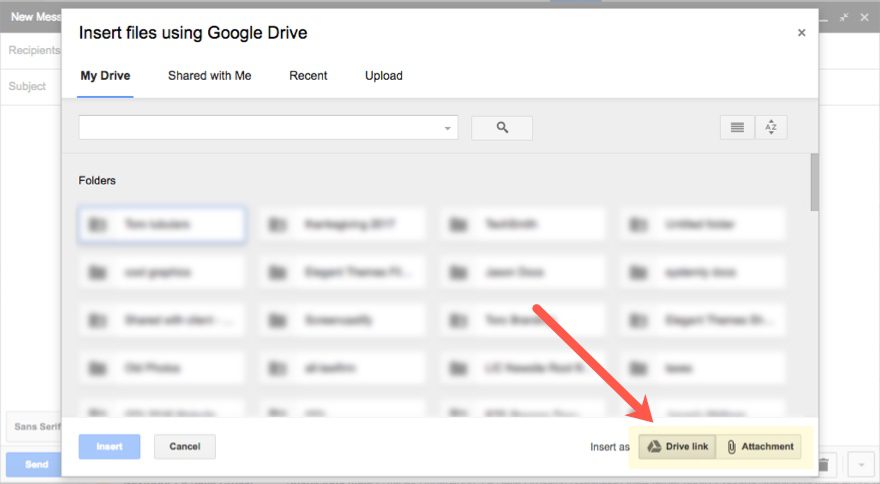Select Drive link insert option

click(x=677, y=446)
